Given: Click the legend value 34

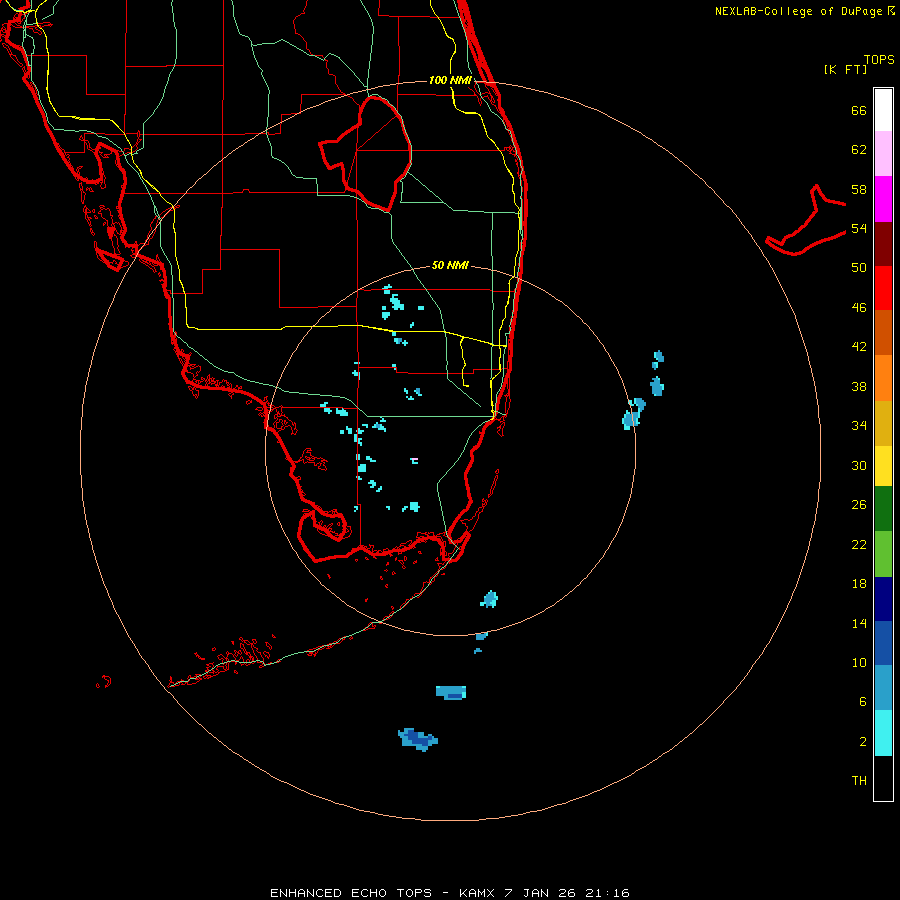Looking at the screenshot, I should click(x=859, y=426).
